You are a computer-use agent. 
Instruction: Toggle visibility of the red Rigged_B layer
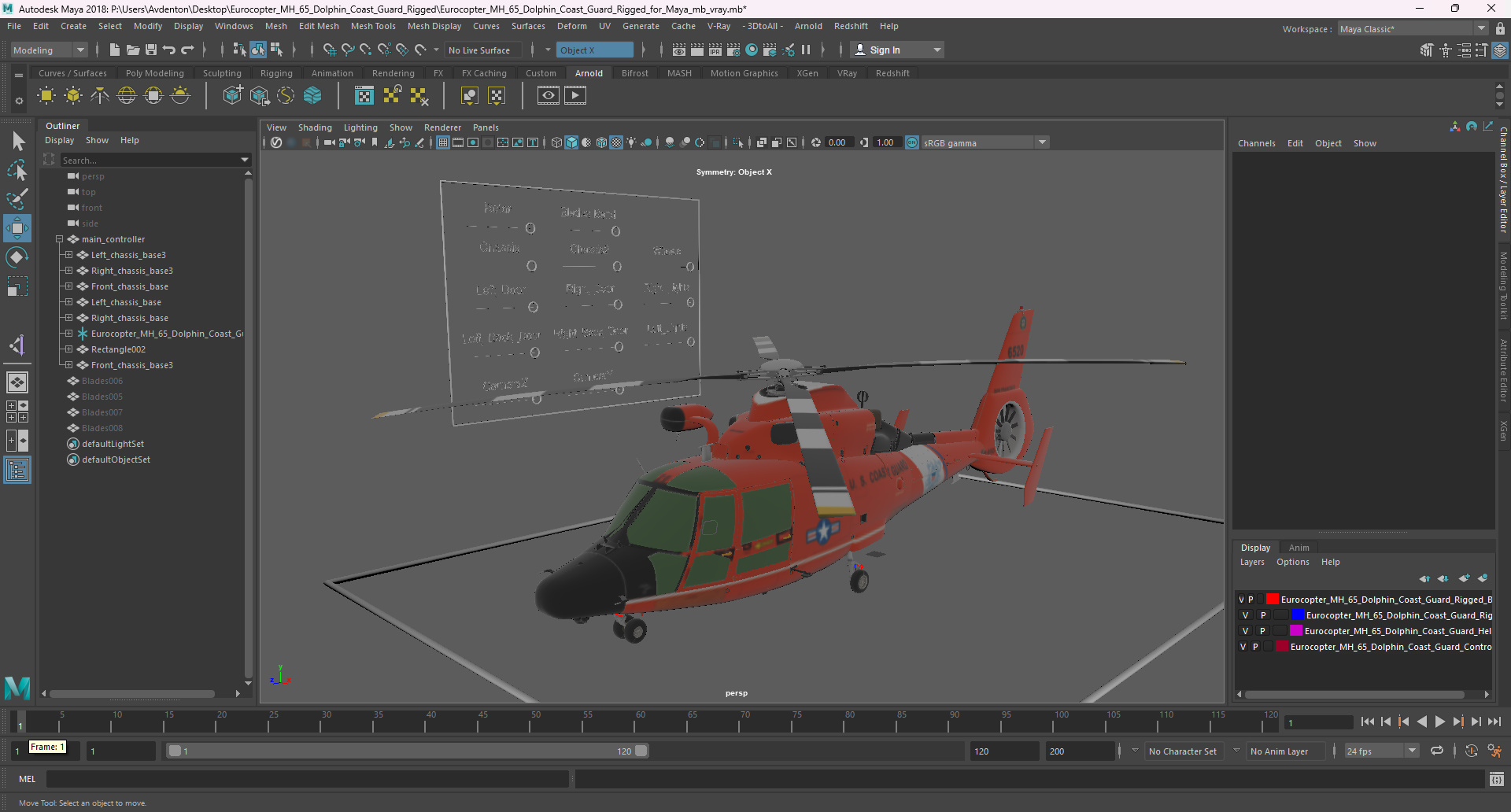pos(1242,600)
